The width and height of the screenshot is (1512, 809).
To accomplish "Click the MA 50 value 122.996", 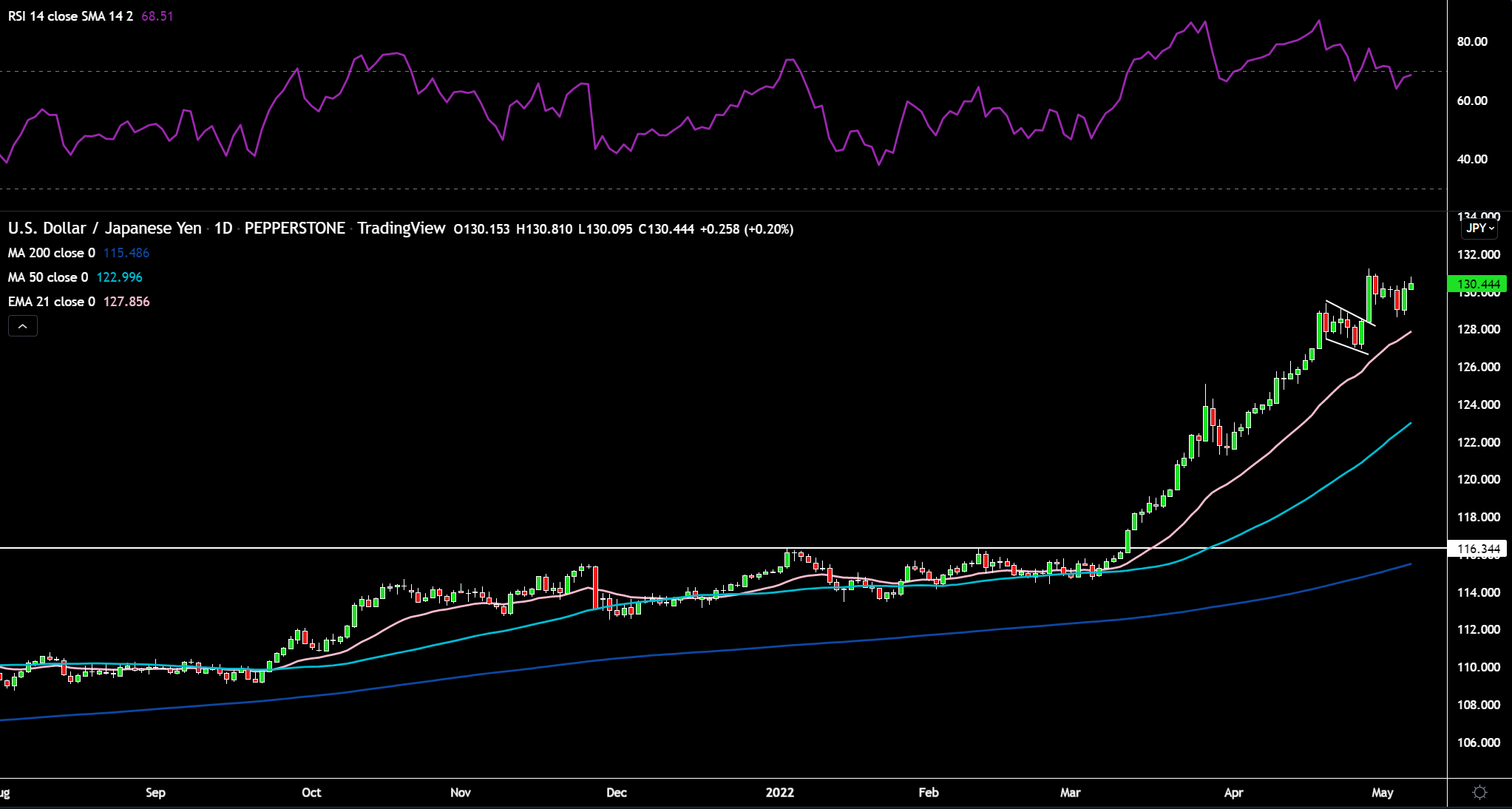I will tap(119, 277).
